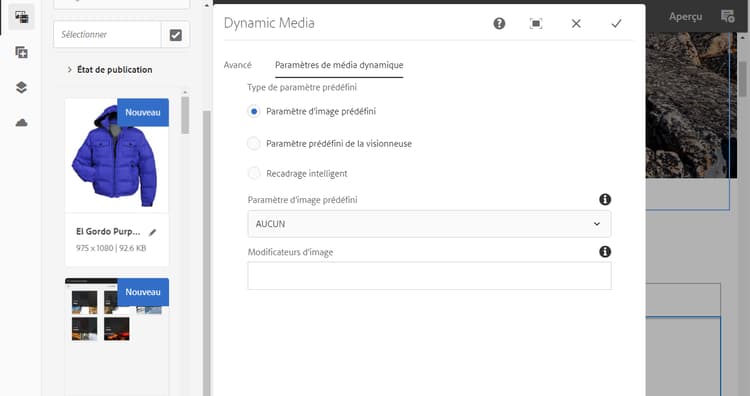Switch to Paramètres de média dynamique tab
750x396 pixels.
(x=339, y=65)
